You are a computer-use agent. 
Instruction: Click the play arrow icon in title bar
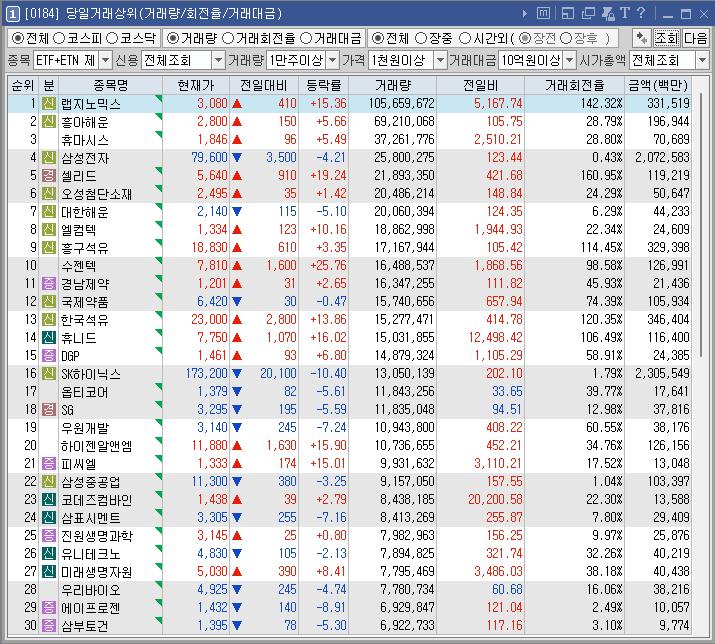click(x=525, y=14)
